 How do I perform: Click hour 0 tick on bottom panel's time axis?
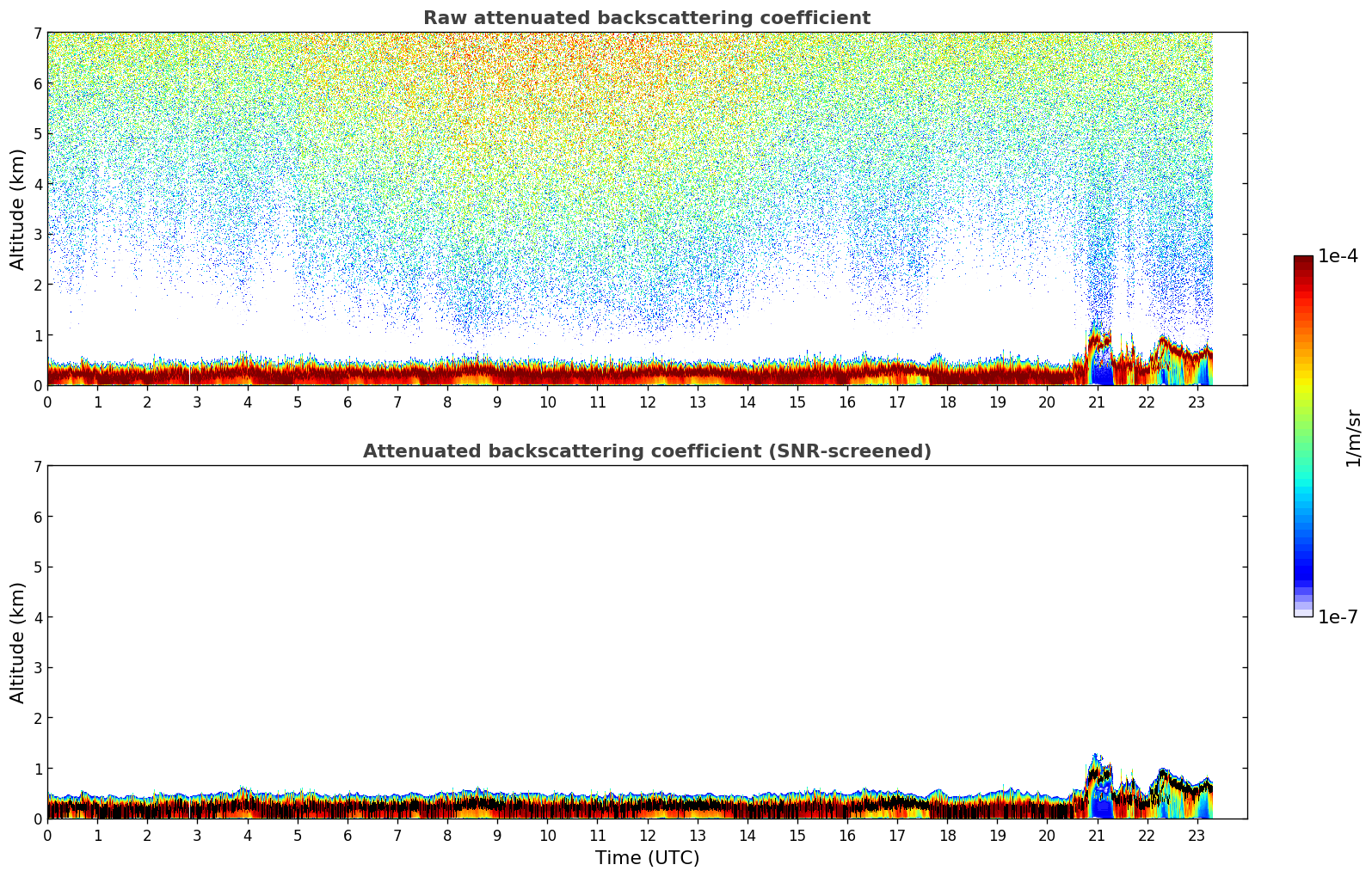tap(47, 835)
